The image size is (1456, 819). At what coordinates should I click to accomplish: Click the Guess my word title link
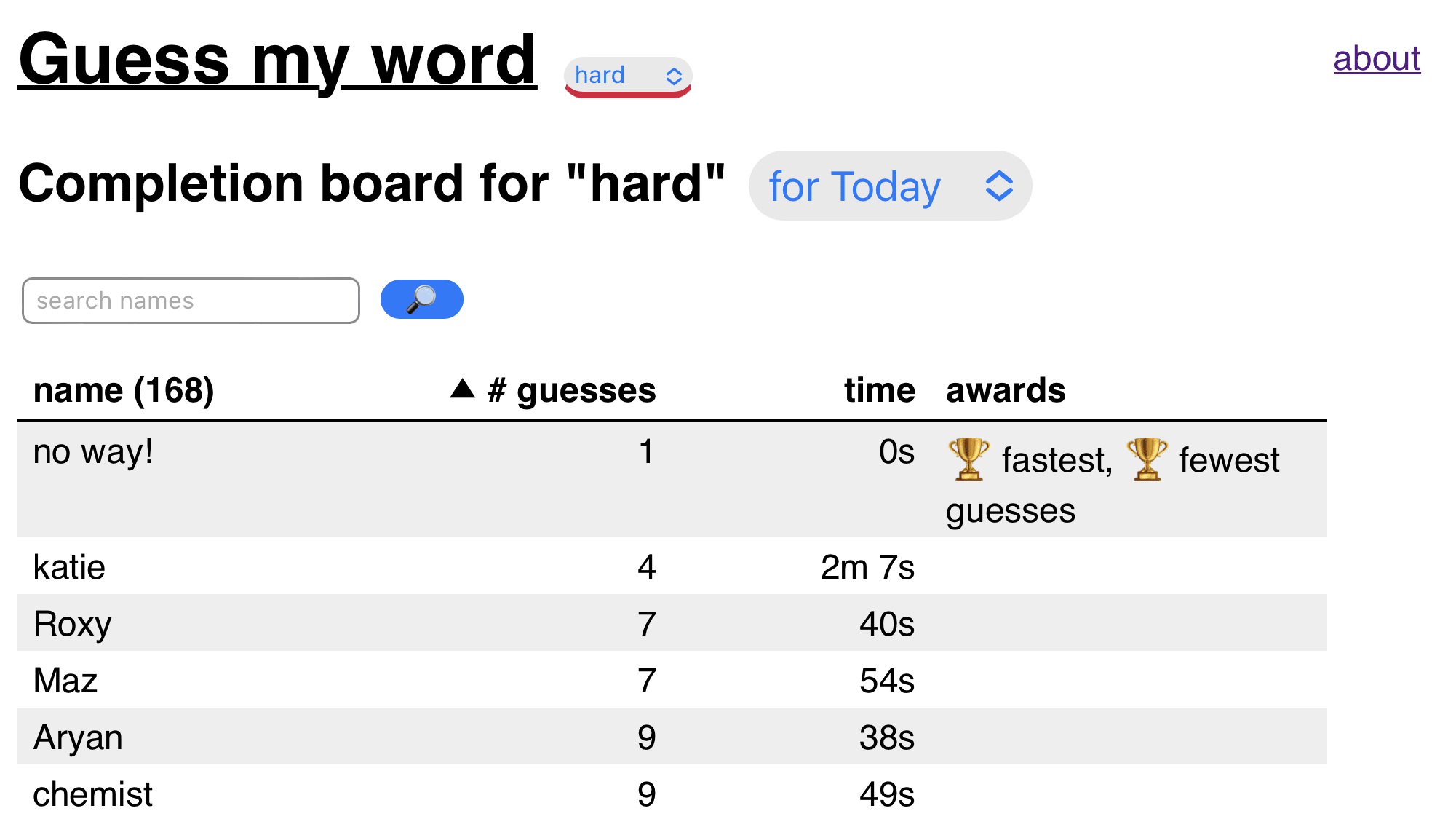(277, 60)
